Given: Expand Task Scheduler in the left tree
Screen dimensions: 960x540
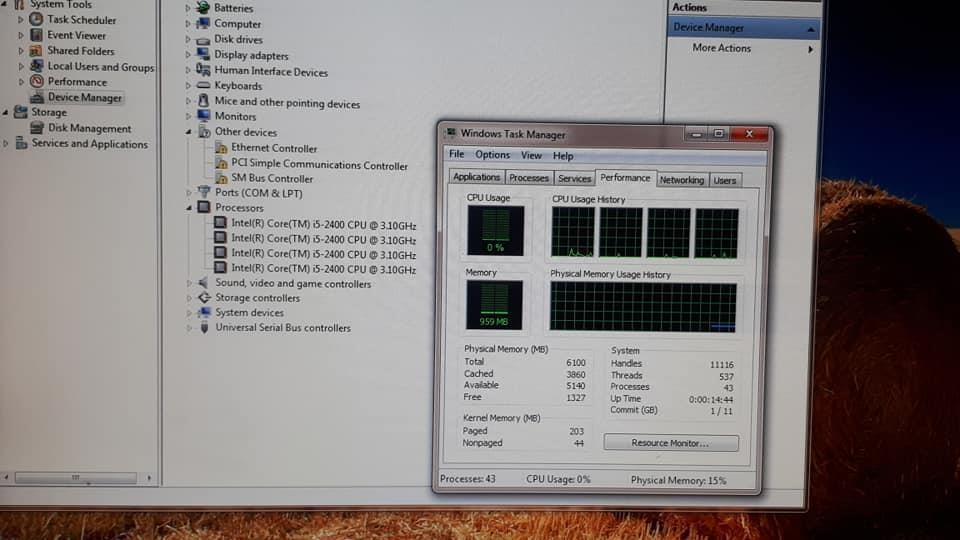Looking at the screenshot, I should [21, 20].
